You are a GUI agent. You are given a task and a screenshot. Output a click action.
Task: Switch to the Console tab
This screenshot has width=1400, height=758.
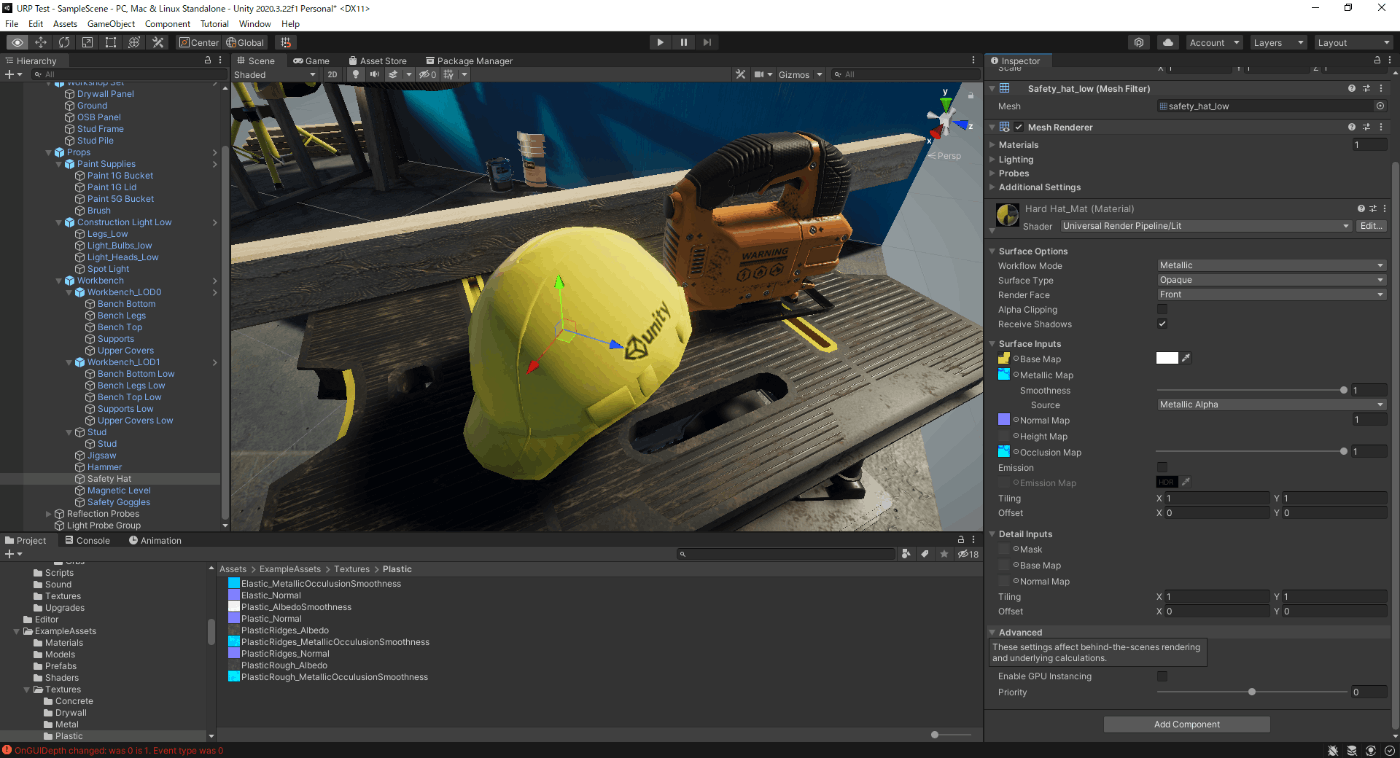point(87,540)
